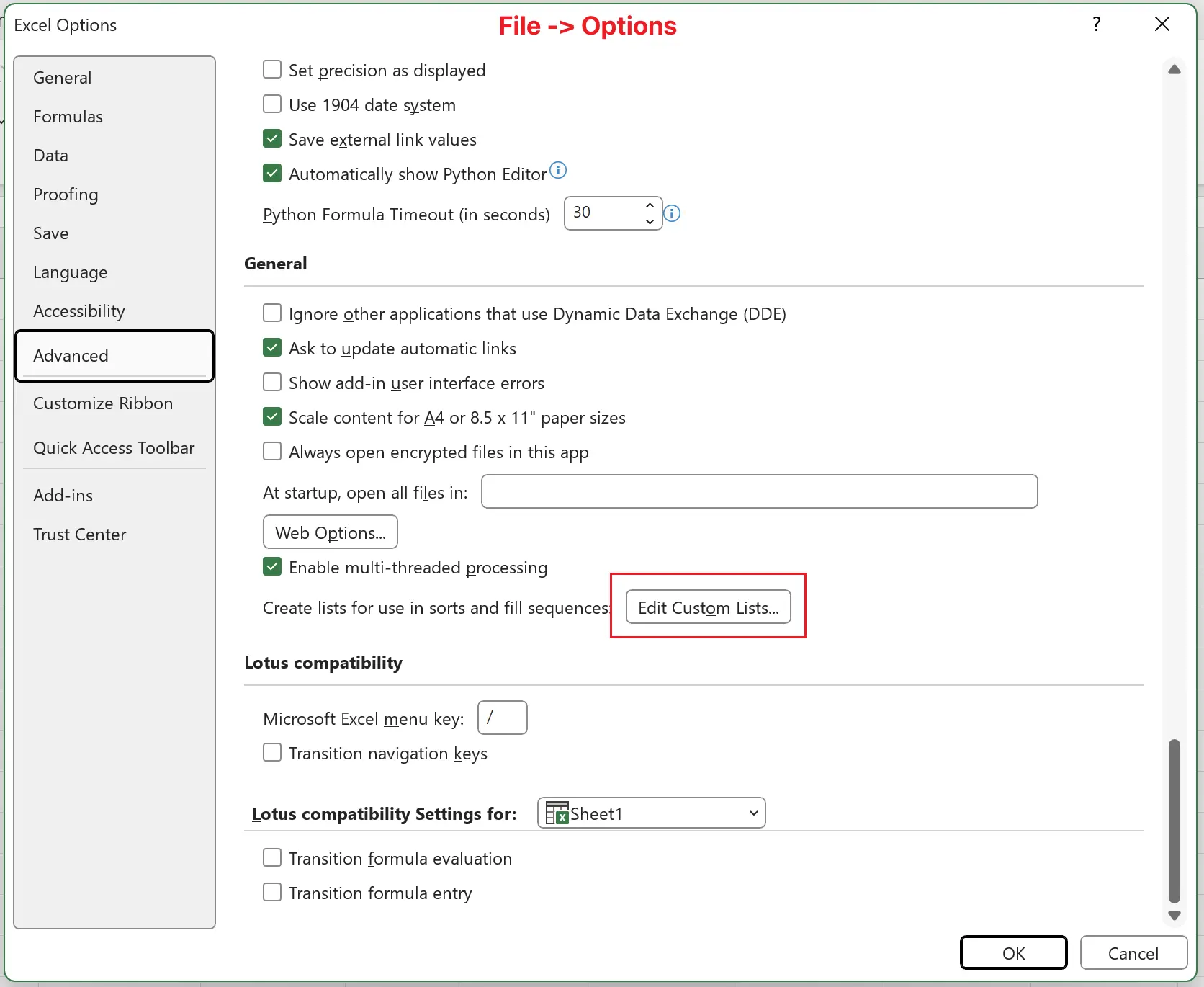Enable Use 1904 date system
Viewport: 1204px width, 987px height.
tap(271, 103)
